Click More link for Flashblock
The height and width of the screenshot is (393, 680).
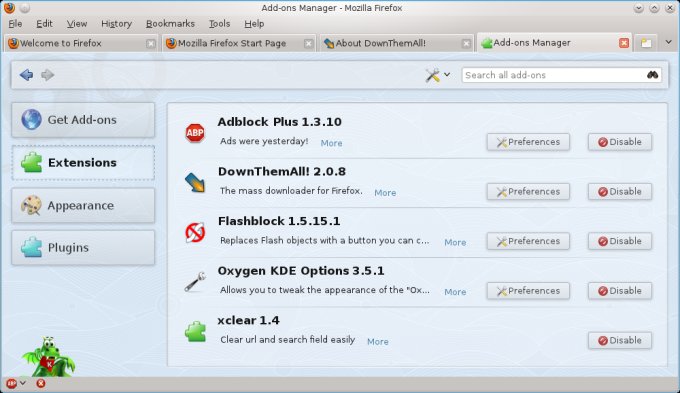click(455, 242)
